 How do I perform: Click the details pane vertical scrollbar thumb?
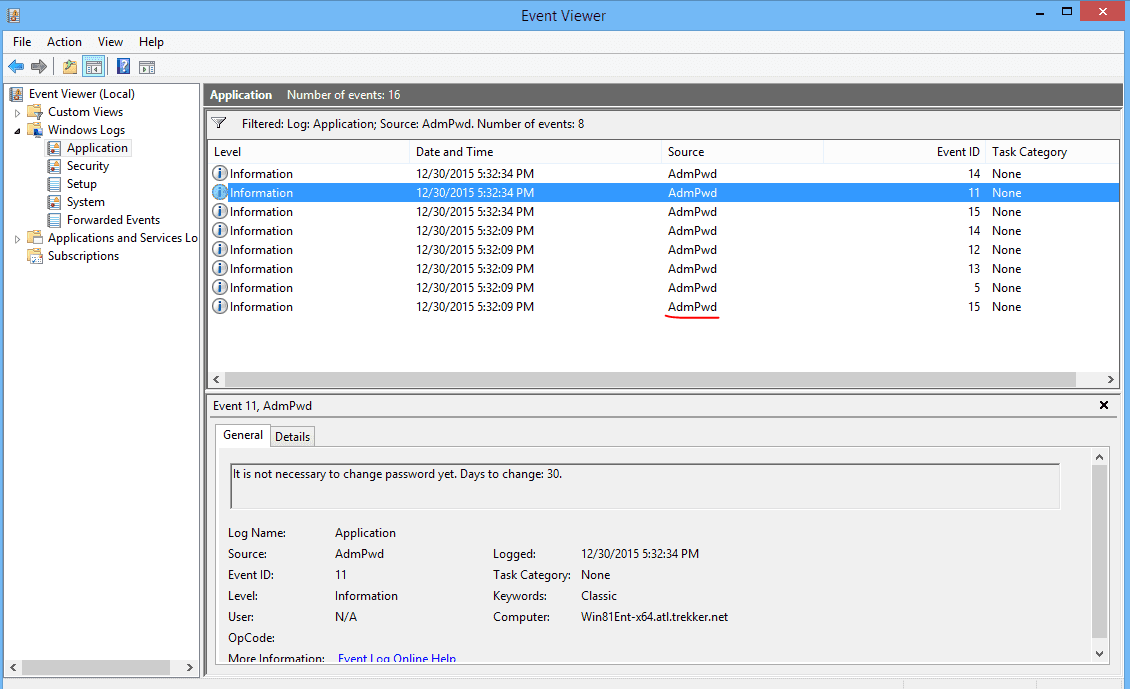tap(1099, 551)
